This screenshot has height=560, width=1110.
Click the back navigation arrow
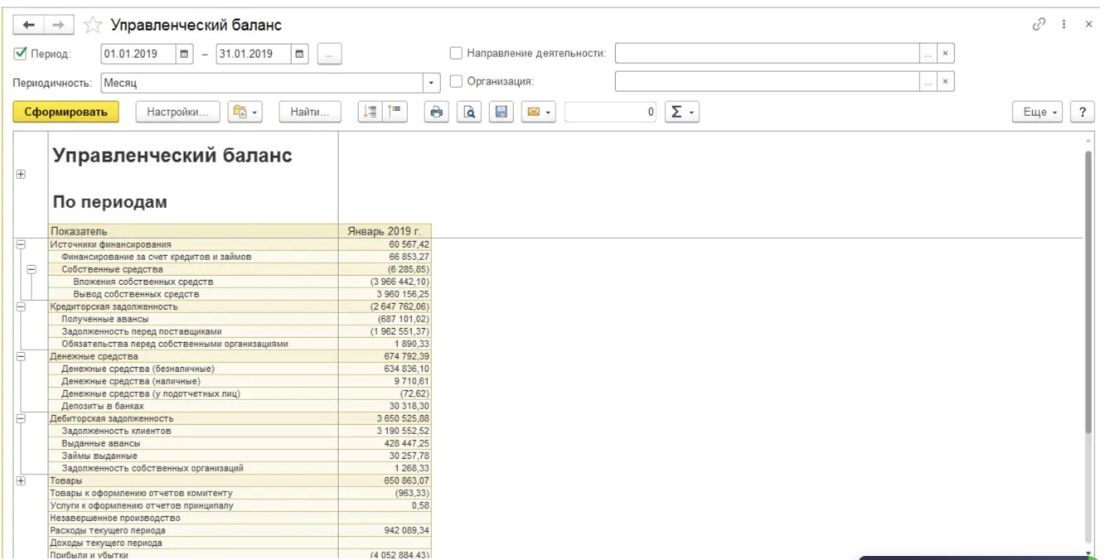tap(25, 24)
